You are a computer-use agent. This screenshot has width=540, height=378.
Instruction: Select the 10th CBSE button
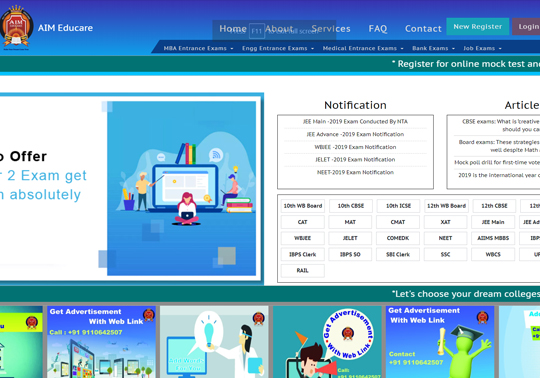pos(351,206)
